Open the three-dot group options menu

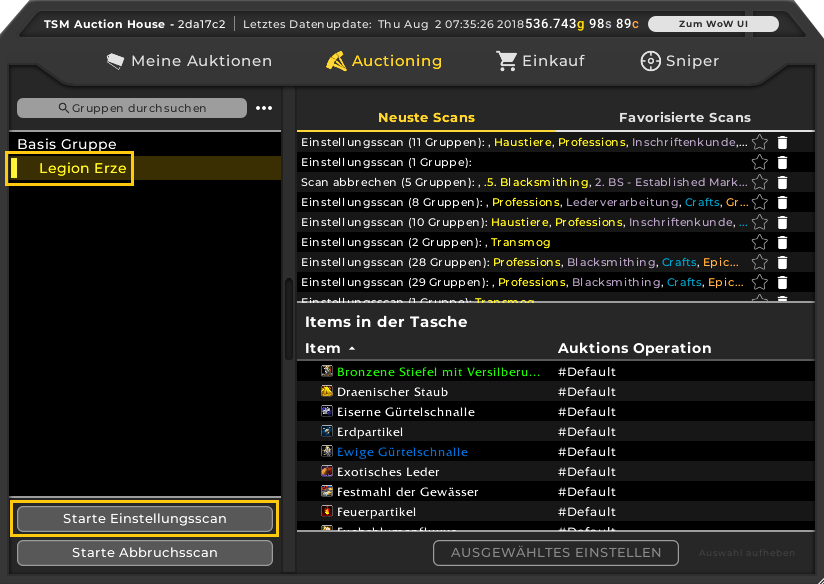click(x=264, y=108)
